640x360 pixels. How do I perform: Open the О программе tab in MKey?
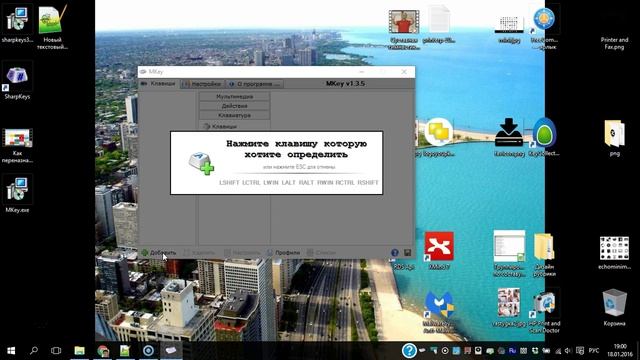click(255, 84)
